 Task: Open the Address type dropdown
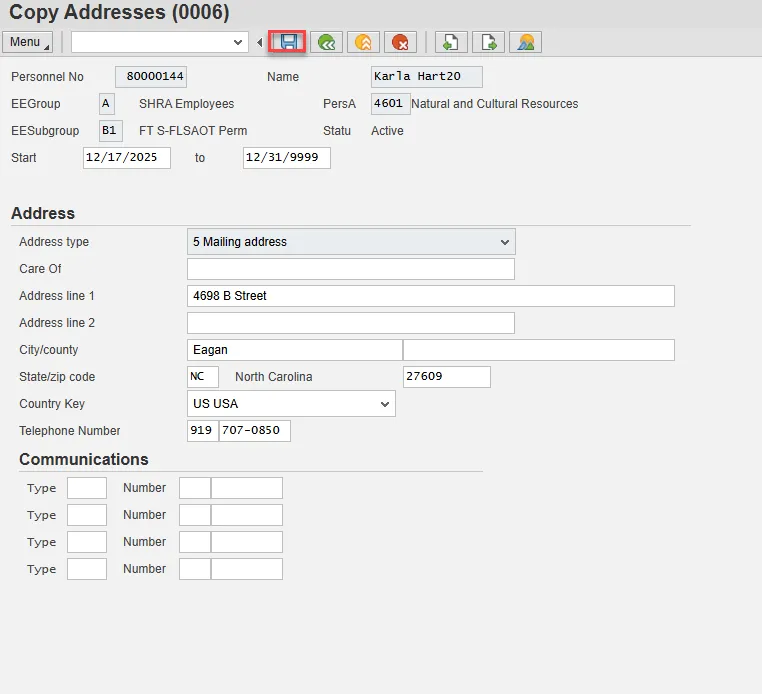coord(351,242)
